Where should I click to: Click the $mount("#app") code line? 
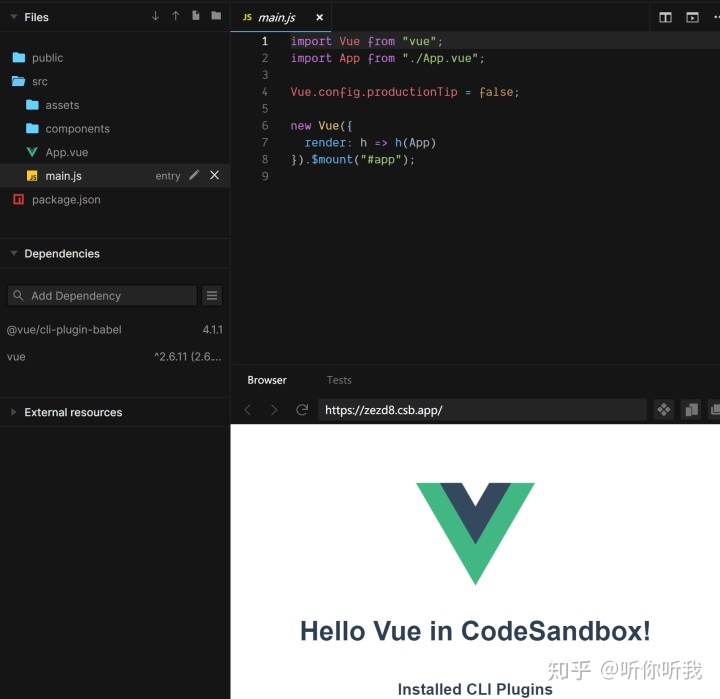pos(353,160)
